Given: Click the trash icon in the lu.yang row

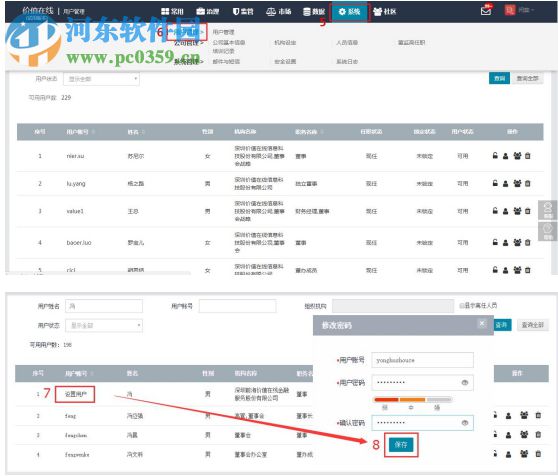Looking at the screenshot, I should 528,183.
